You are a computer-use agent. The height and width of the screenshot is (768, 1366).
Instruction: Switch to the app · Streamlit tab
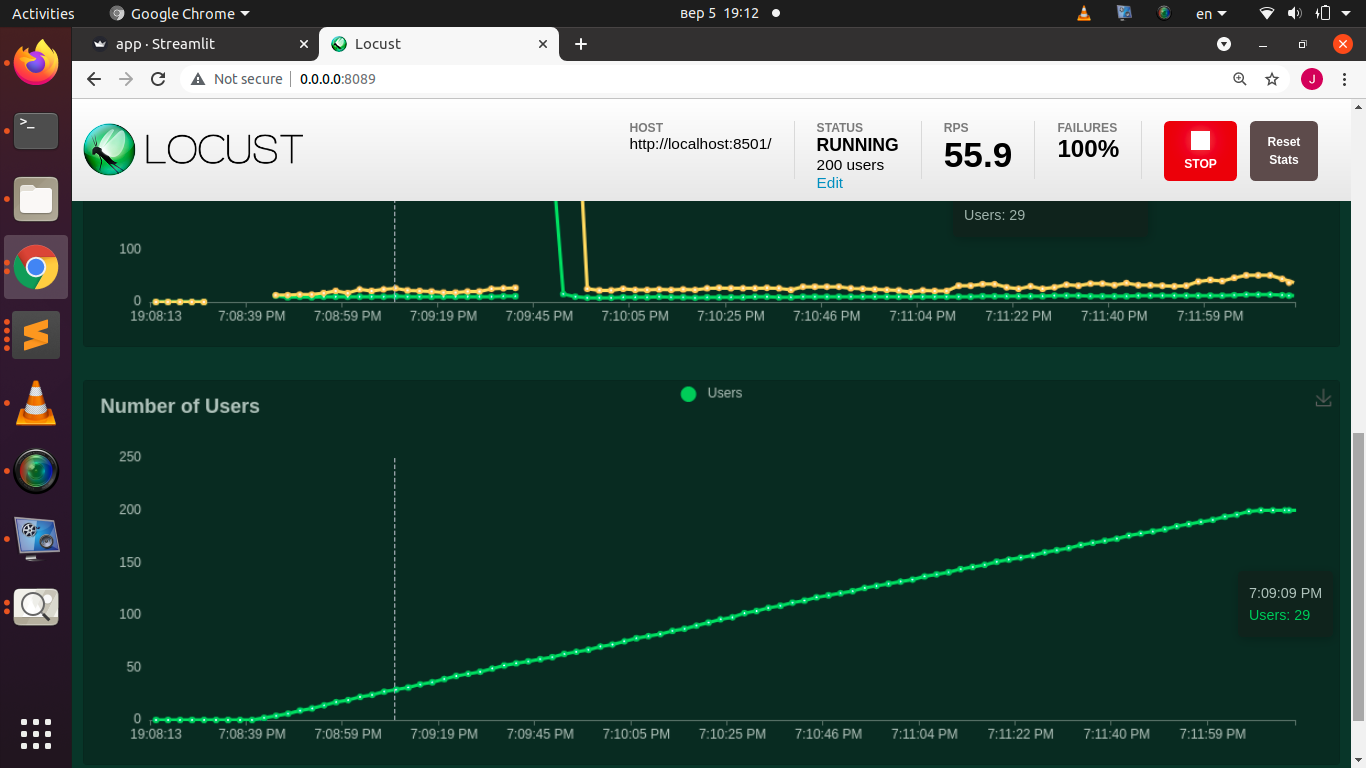point(194,44)
